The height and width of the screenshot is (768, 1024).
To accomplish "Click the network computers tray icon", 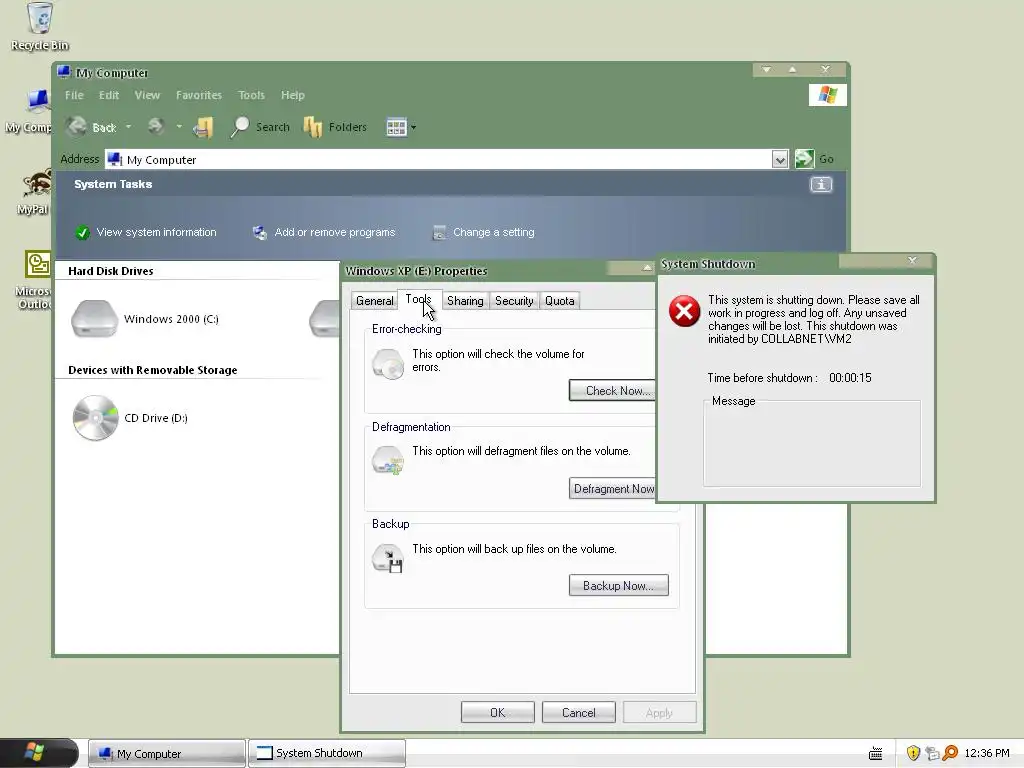I will pyautogui.click(x=932, y=754).
